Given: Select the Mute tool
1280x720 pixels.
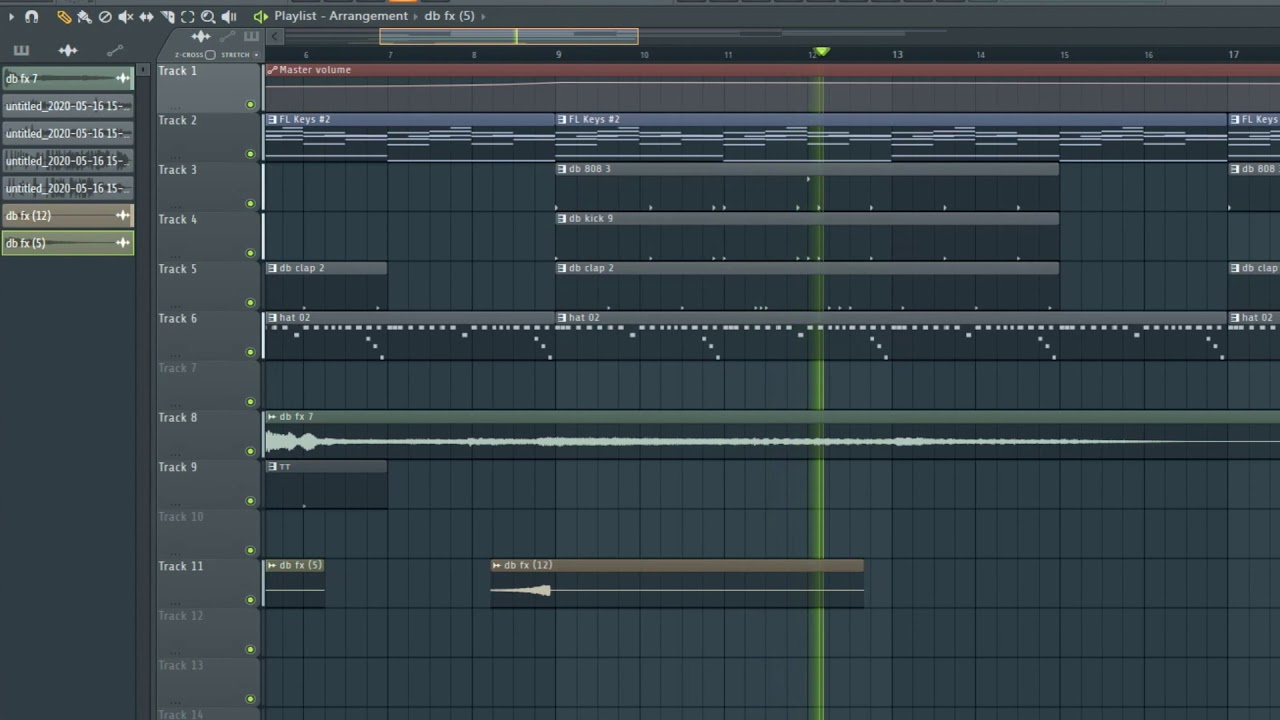Looking at the screenshot, I should tap(125, 16).
